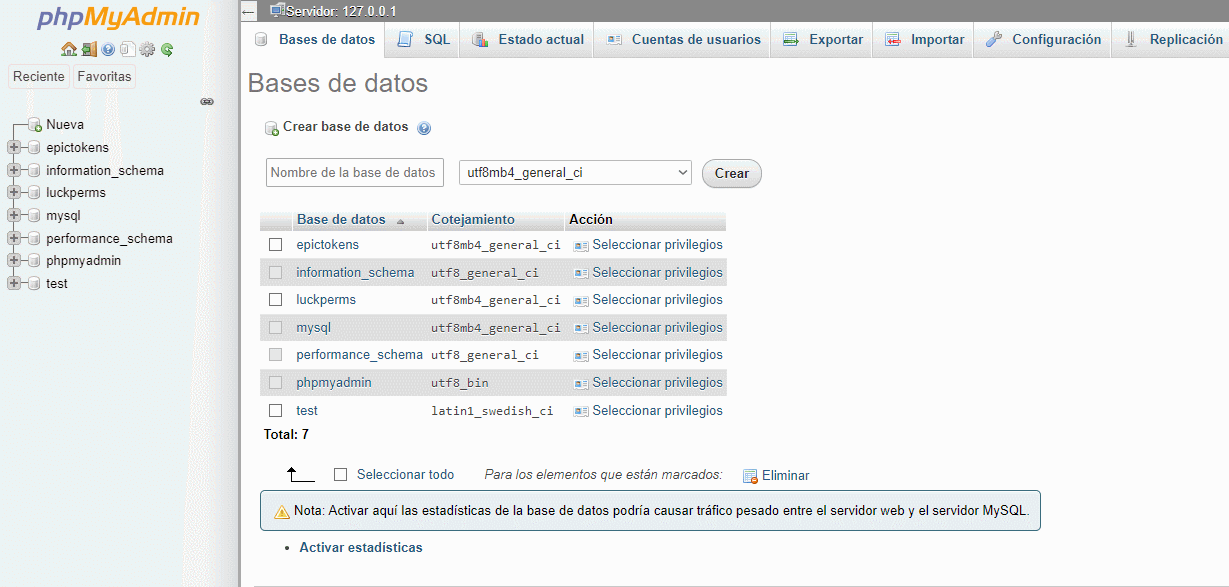Tick the checkbox for the test database

pyautogui.click(x=276, y=411)
